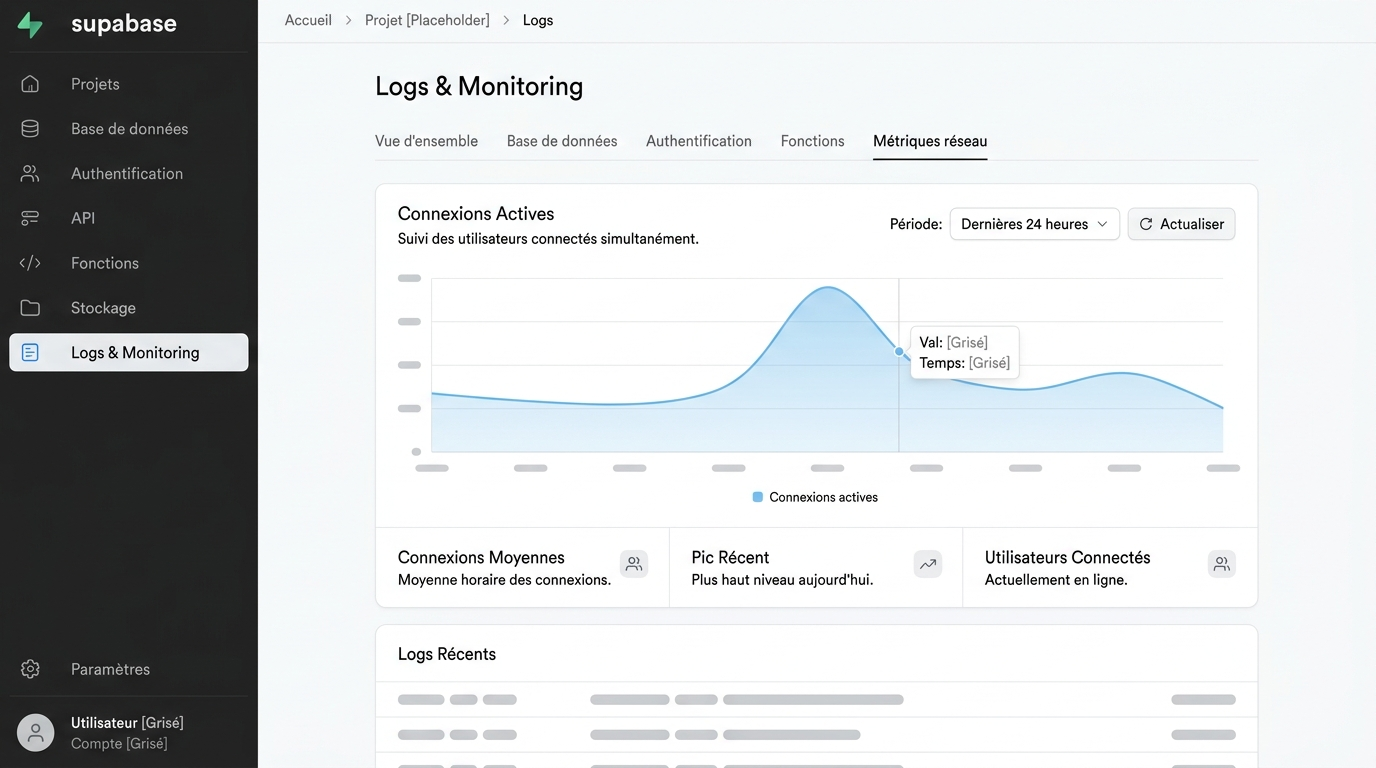
Task: Click the API icon in sidebar
Action: (30, 218)
